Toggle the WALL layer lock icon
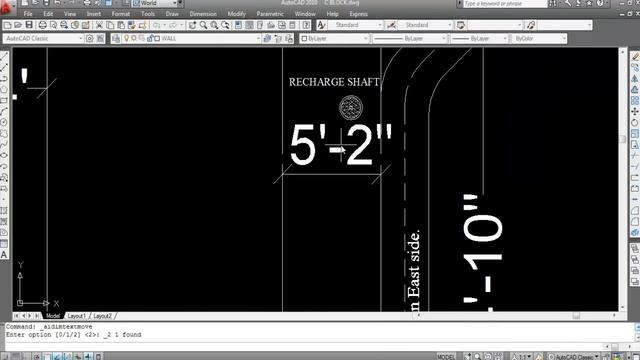The width and height of the screenshot is (640, 360). tap(150, 38)
